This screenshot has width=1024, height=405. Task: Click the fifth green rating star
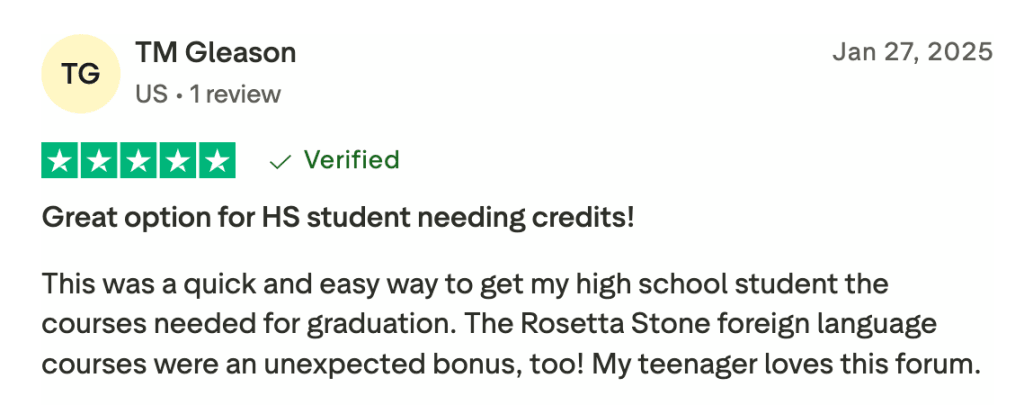[x=216, y=161]
